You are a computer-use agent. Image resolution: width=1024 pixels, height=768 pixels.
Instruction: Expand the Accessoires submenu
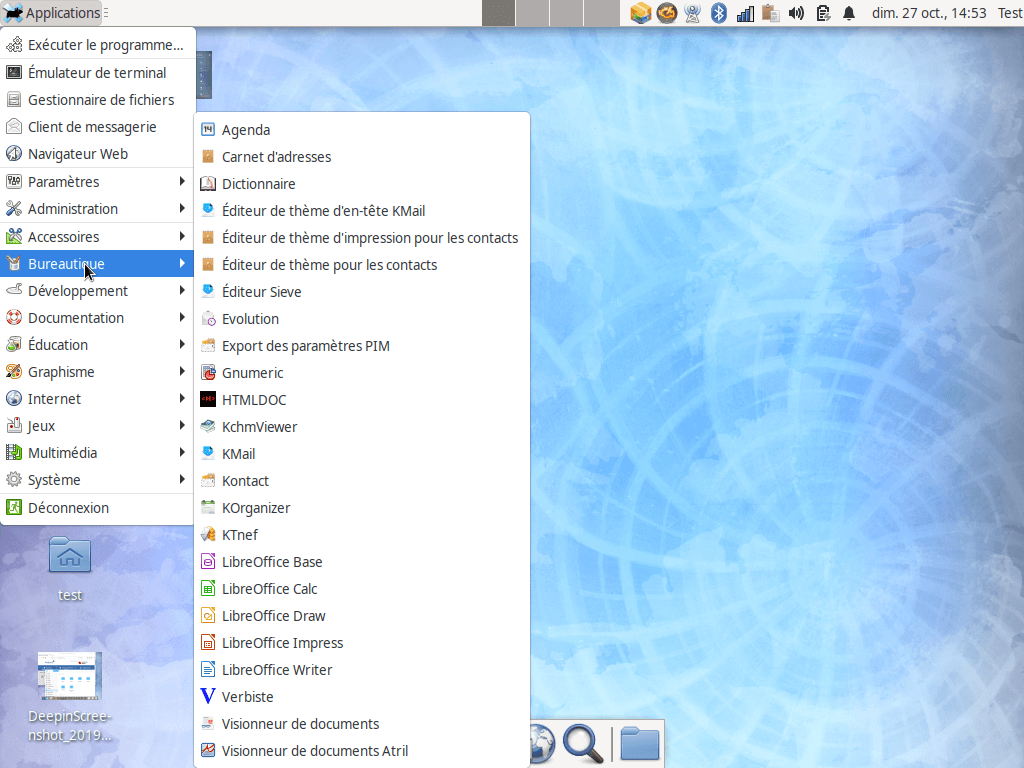[x=97, y=236]
